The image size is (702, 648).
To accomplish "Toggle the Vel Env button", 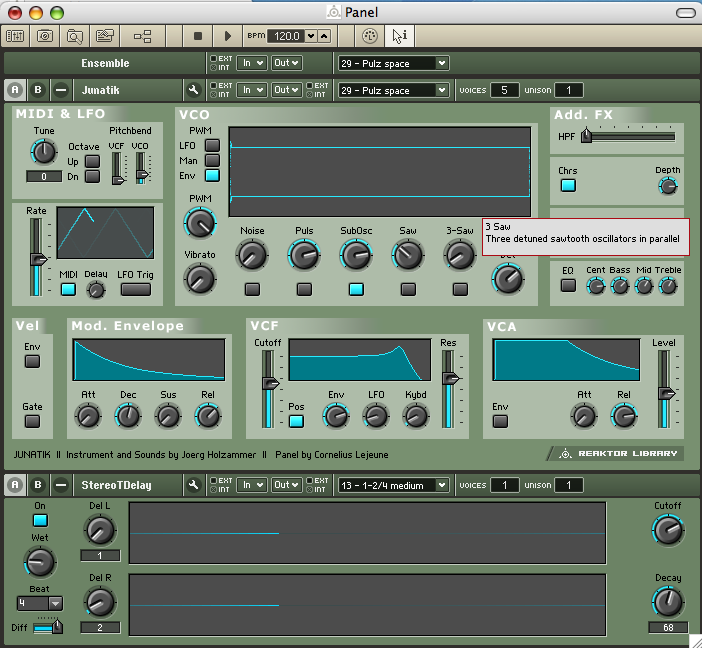I will click(32, 361).
